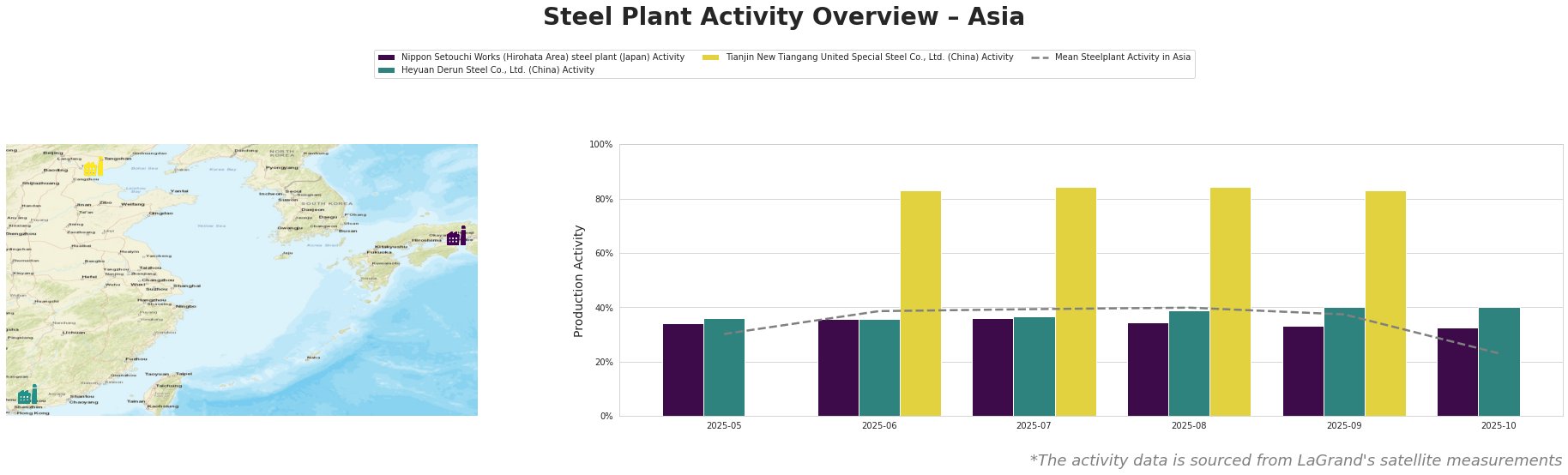Click the yellow bar for 2025-06

pyautogui.click(x=920, y=304)
